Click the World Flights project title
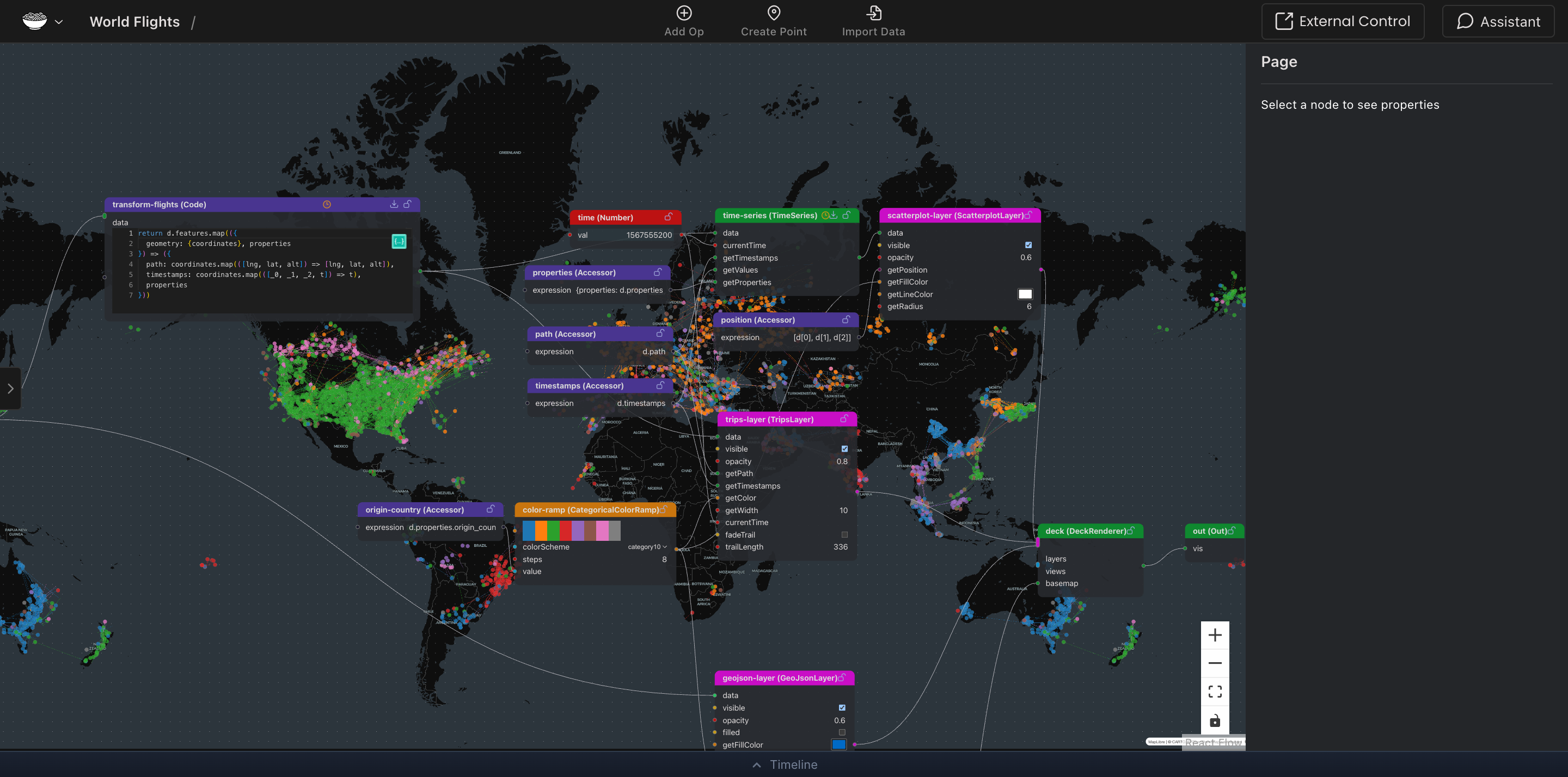Viewport: 1568px width, 777px height. pos(134,22)
